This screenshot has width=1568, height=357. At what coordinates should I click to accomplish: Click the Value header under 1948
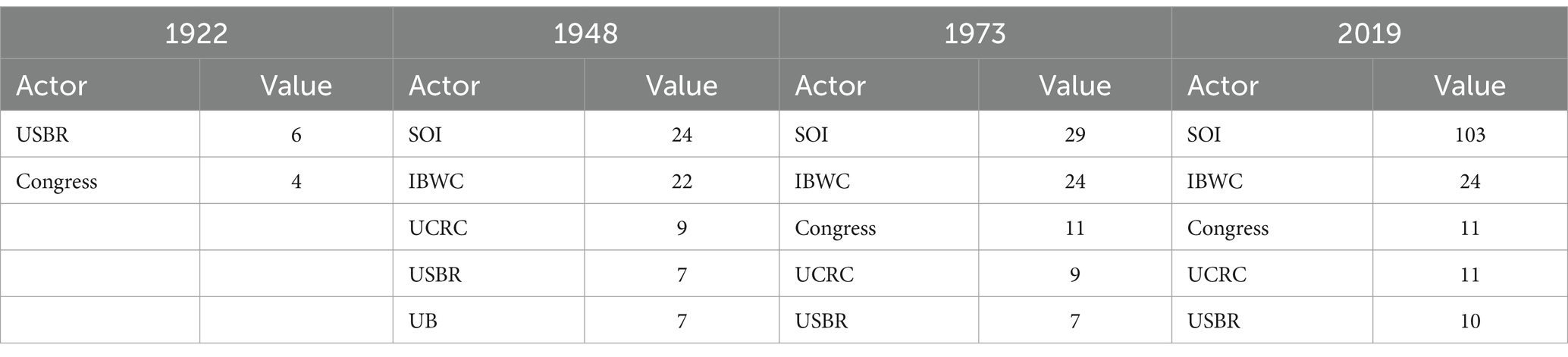pos(682,85)
